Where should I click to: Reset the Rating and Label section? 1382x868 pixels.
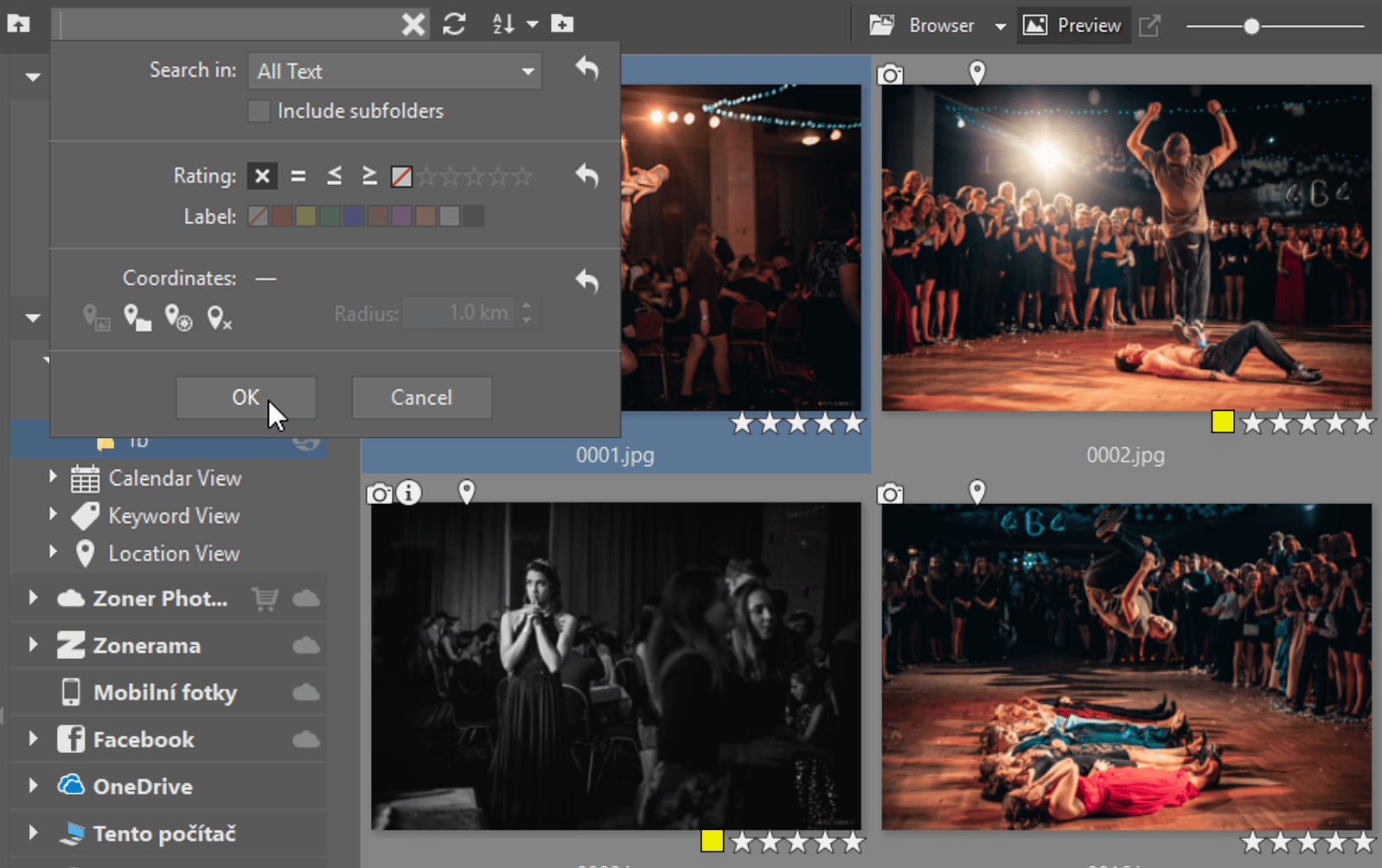pos(587,176)
